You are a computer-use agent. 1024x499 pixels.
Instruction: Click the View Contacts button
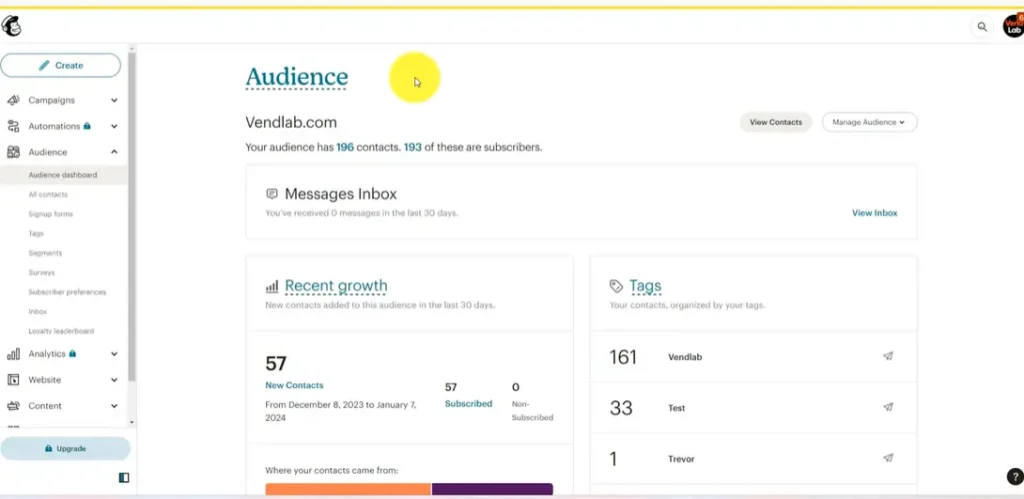point(776,122)
